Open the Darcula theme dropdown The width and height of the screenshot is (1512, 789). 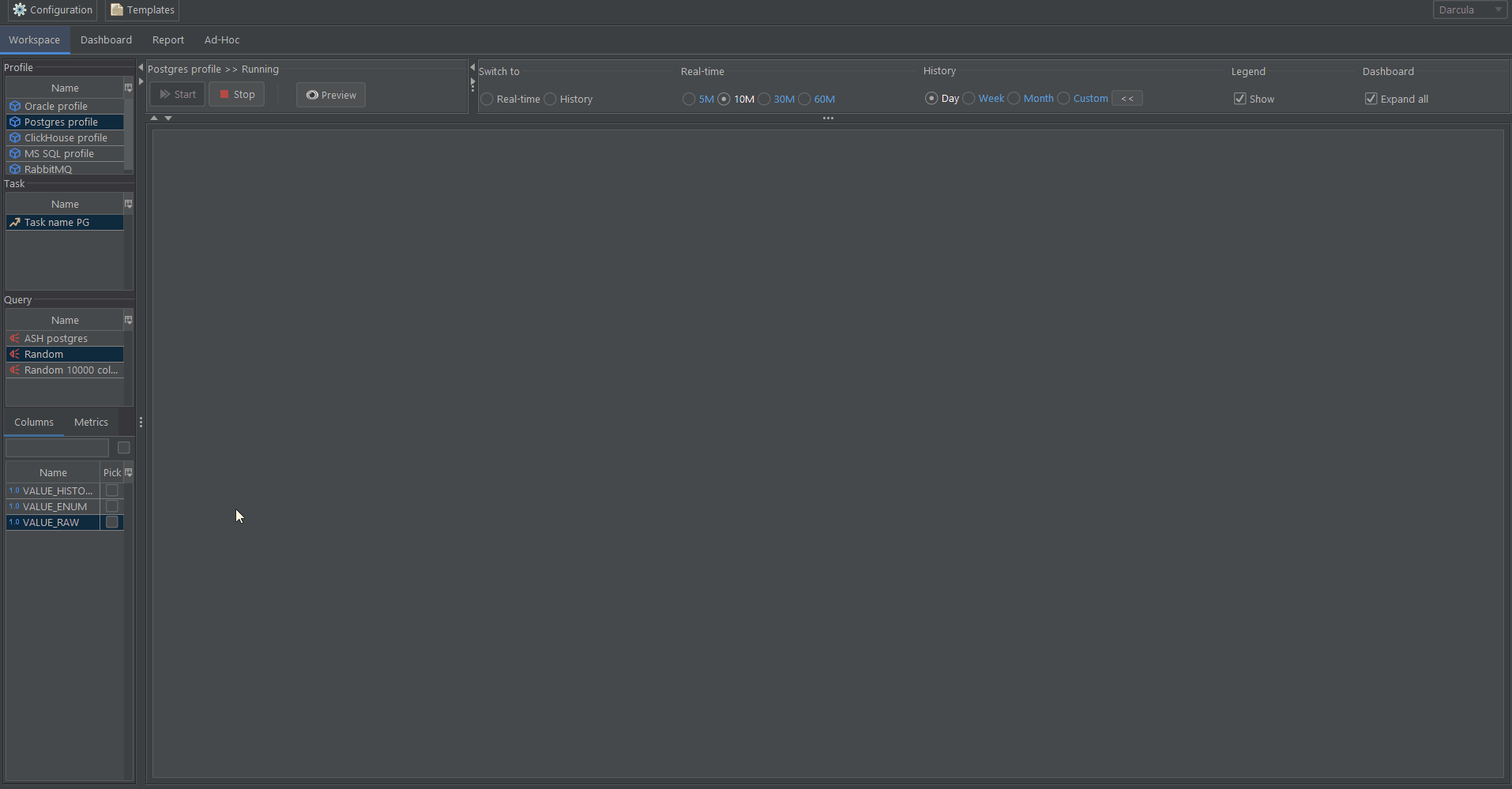[1470, 9]
